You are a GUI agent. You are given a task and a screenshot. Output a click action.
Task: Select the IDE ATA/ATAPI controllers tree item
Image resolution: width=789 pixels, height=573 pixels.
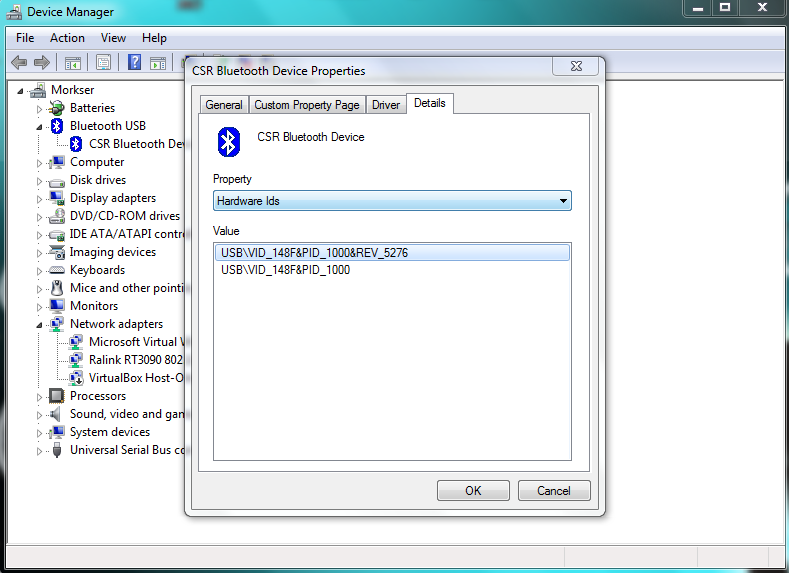[127, 234]
